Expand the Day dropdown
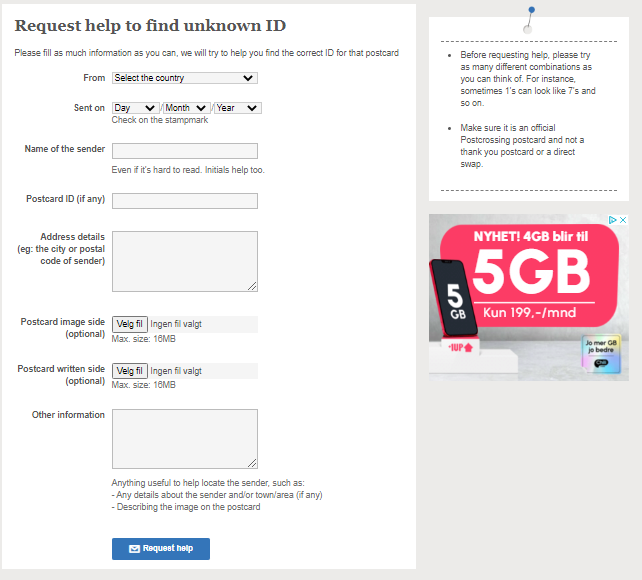Image resolution: width=642 pixels, height=580 pixels. (135, 108)
